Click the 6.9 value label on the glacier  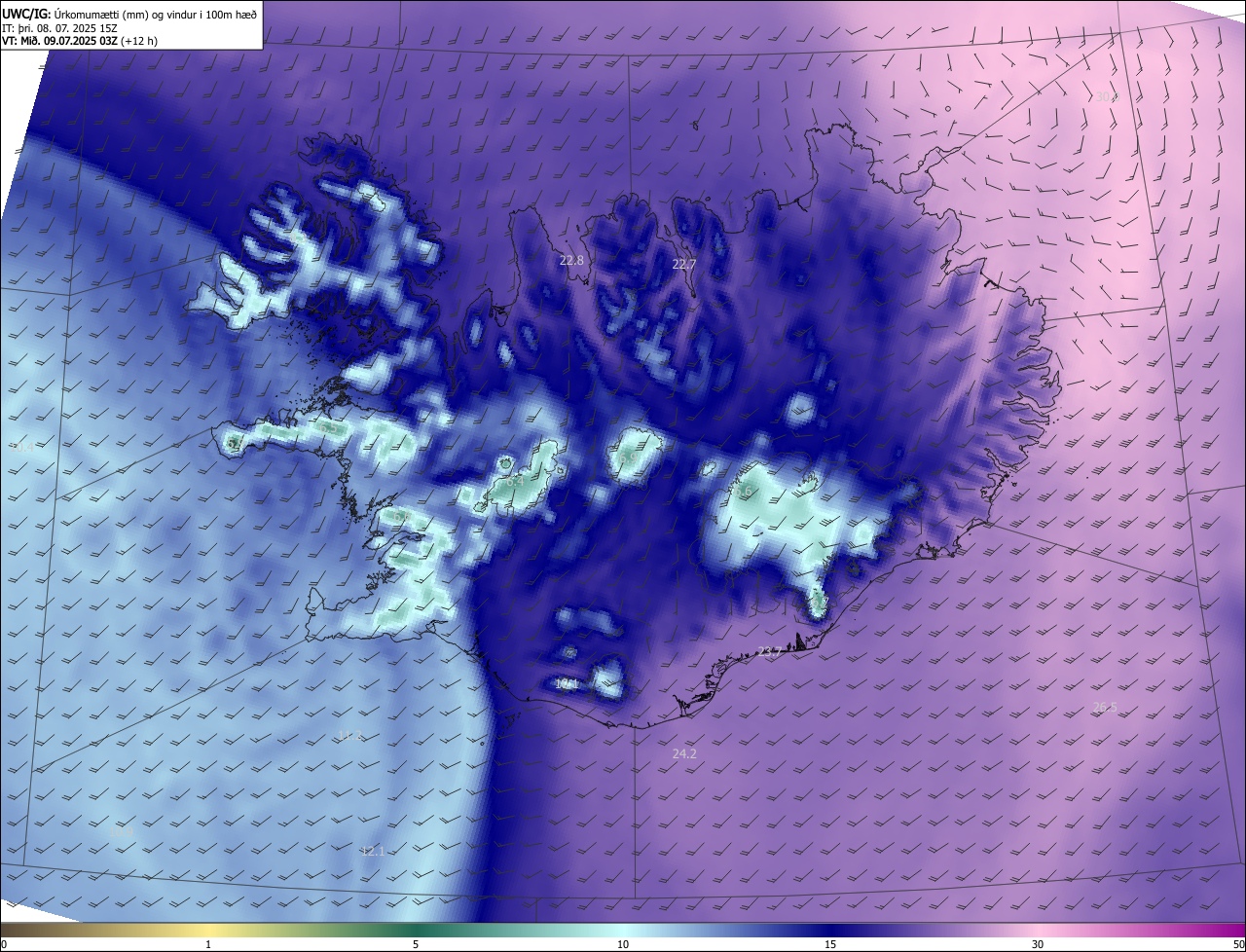click(x=628, y=458)
